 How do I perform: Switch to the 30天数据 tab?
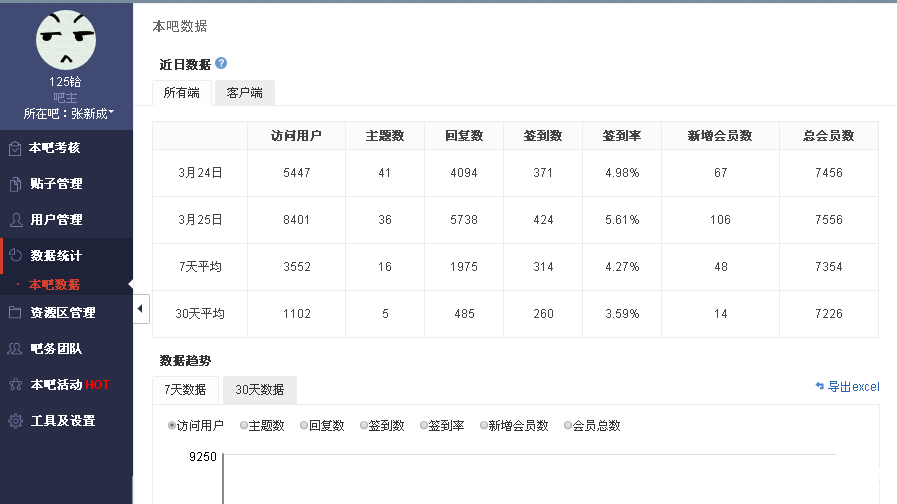point(259,390)
